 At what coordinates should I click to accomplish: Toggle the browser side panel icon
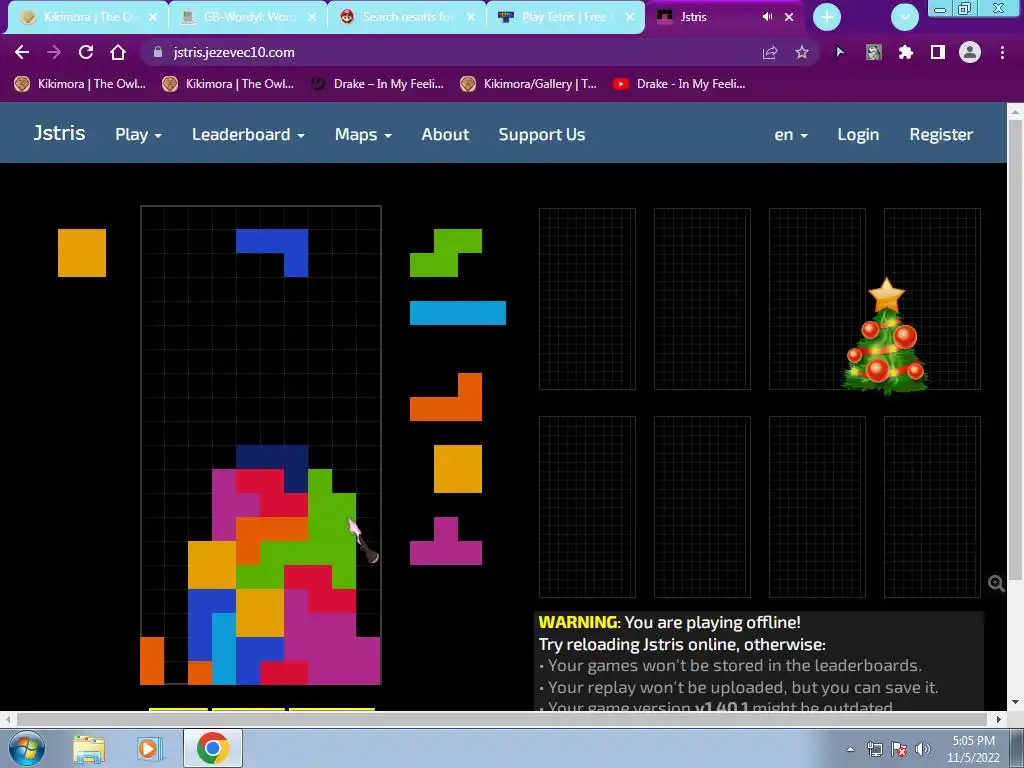(938, 52)
